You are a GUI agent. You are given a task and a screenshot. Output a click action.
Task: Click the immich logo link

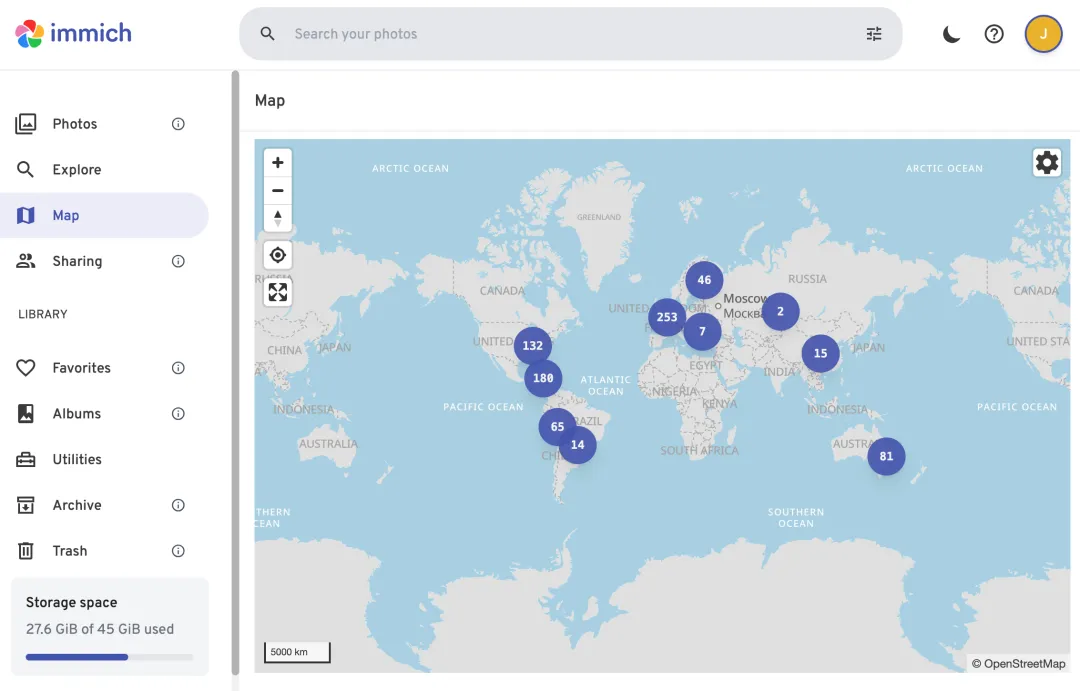click(x=74, y=33)
